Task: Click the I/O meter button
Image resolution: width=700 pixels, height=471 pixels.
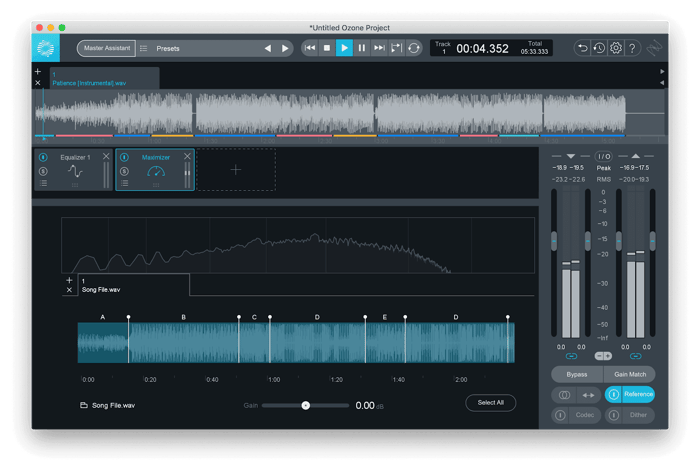Action: tap(604, 156)
